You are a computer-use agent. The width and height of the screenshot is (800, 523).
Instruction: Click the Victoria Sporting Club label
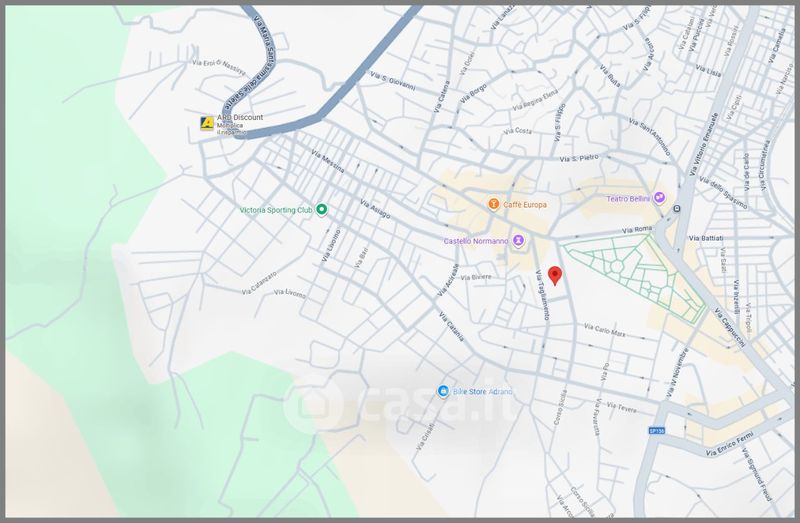click(x=276, y=210)
